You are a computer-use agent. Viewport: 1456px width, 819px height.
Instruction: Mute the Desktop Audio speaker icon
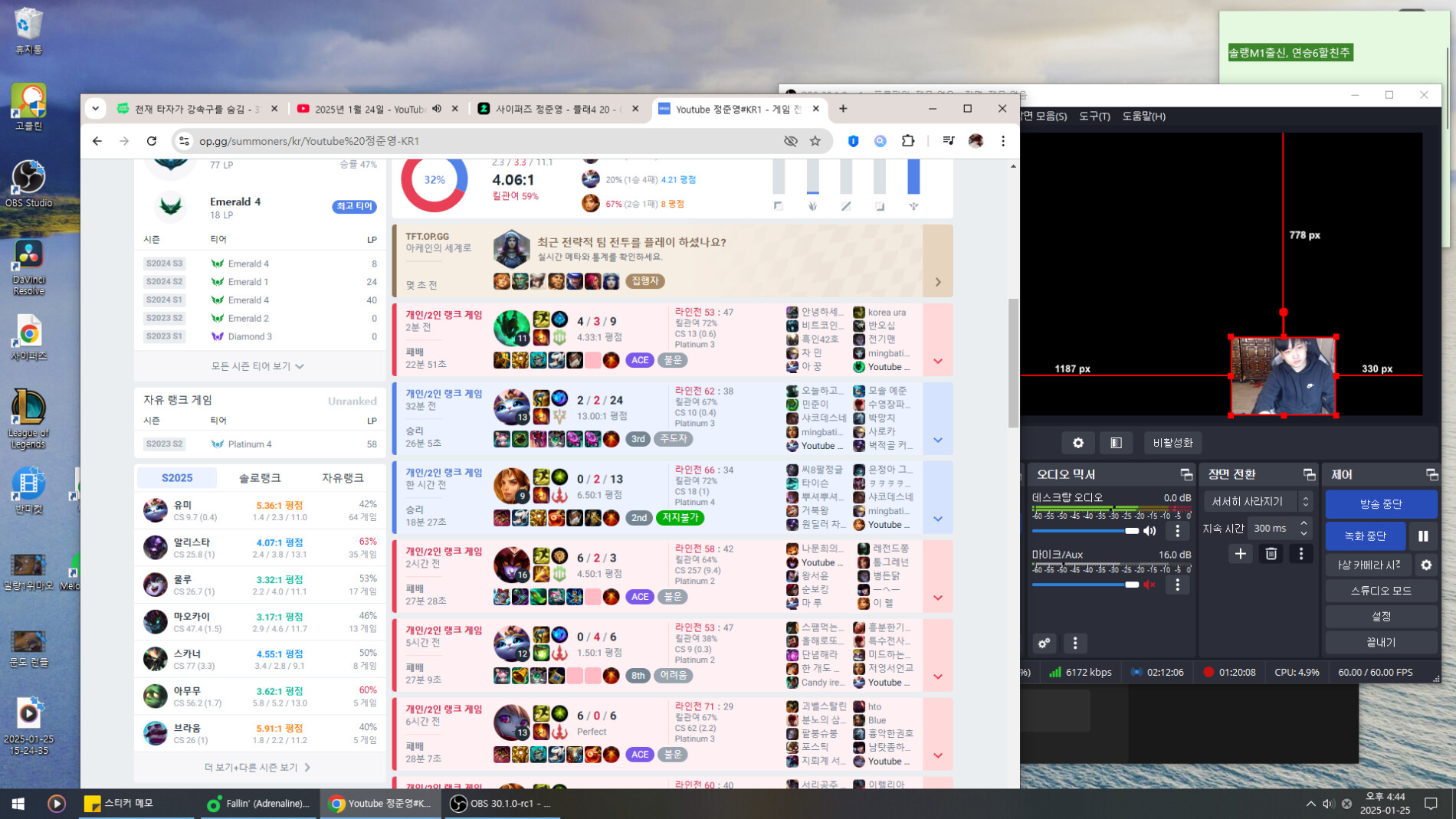tap(1149, 531)
